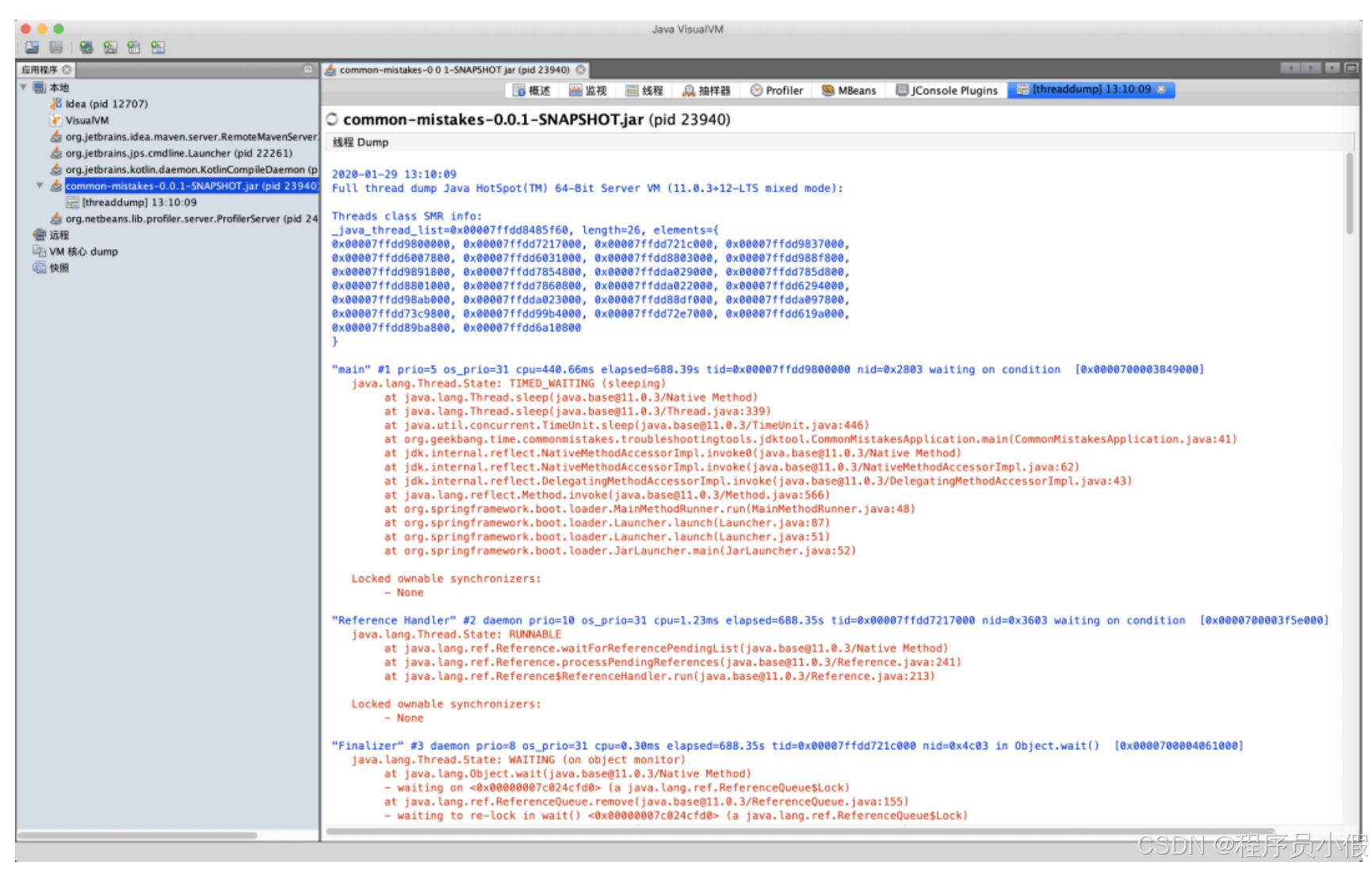The width and height of the screenshot is (1372, 869).
Task: Collapse the common-mistakes jar tree node
Action: click(x=40, y=186)
